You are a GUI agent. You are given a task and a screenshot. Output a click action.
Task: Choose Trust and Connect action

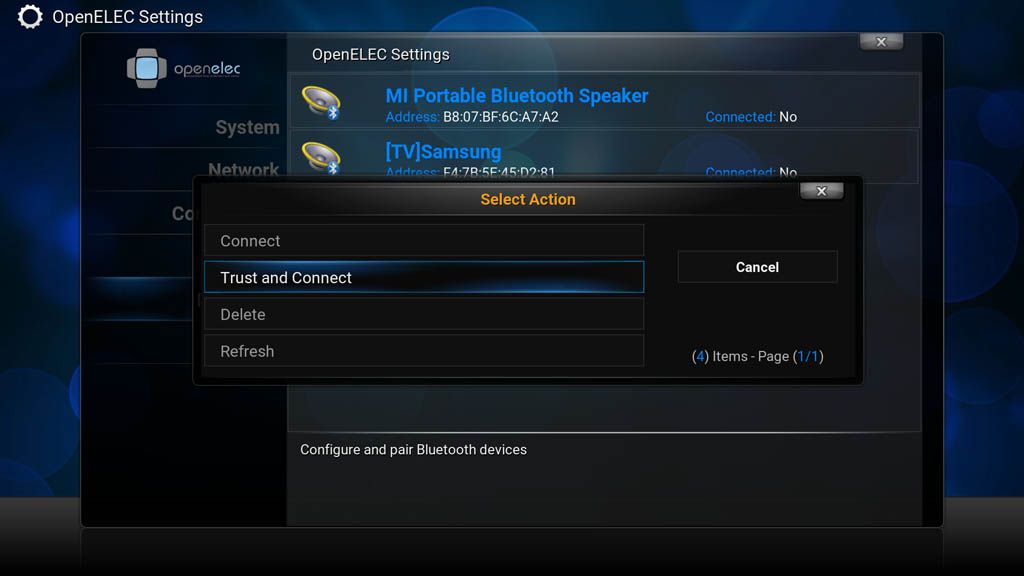point(424,277)
